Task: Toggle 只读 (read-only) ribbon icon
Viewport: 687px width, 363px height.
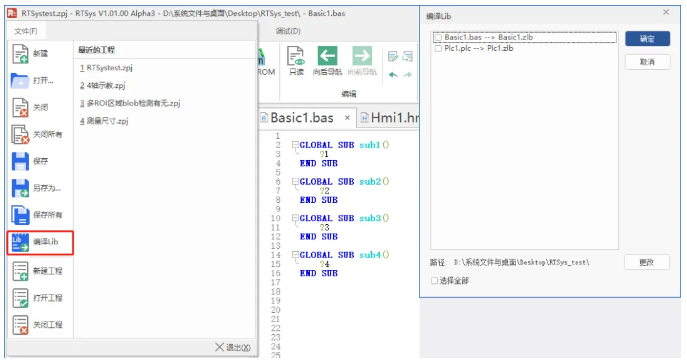Action: (296, 56)
